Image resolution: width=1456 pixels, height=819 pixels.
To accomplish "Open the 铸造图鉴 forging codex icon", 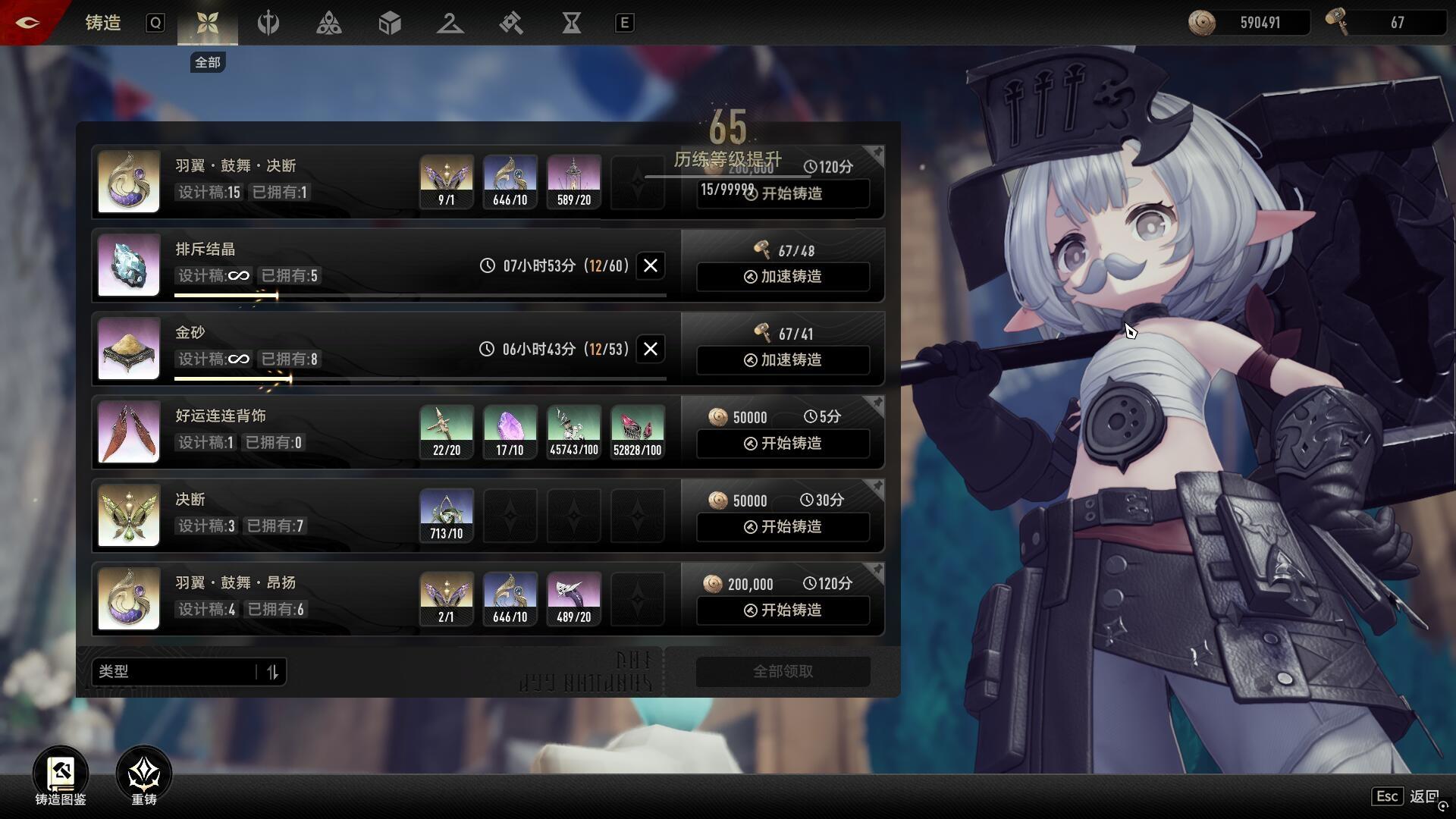I will tap(60, 774).
